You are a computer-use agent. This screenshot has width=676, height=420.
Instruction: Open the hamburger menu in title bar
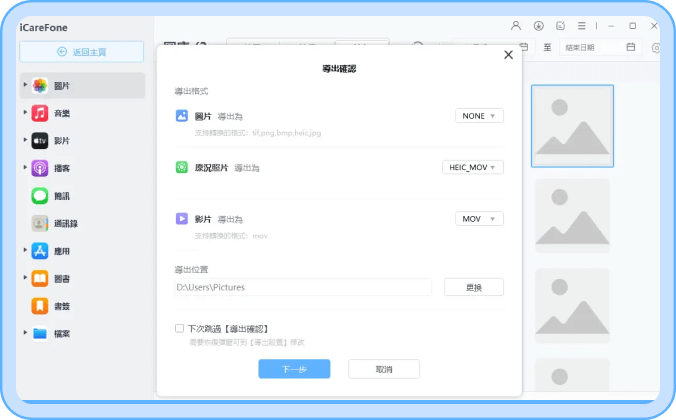click(x=582, y=26)
